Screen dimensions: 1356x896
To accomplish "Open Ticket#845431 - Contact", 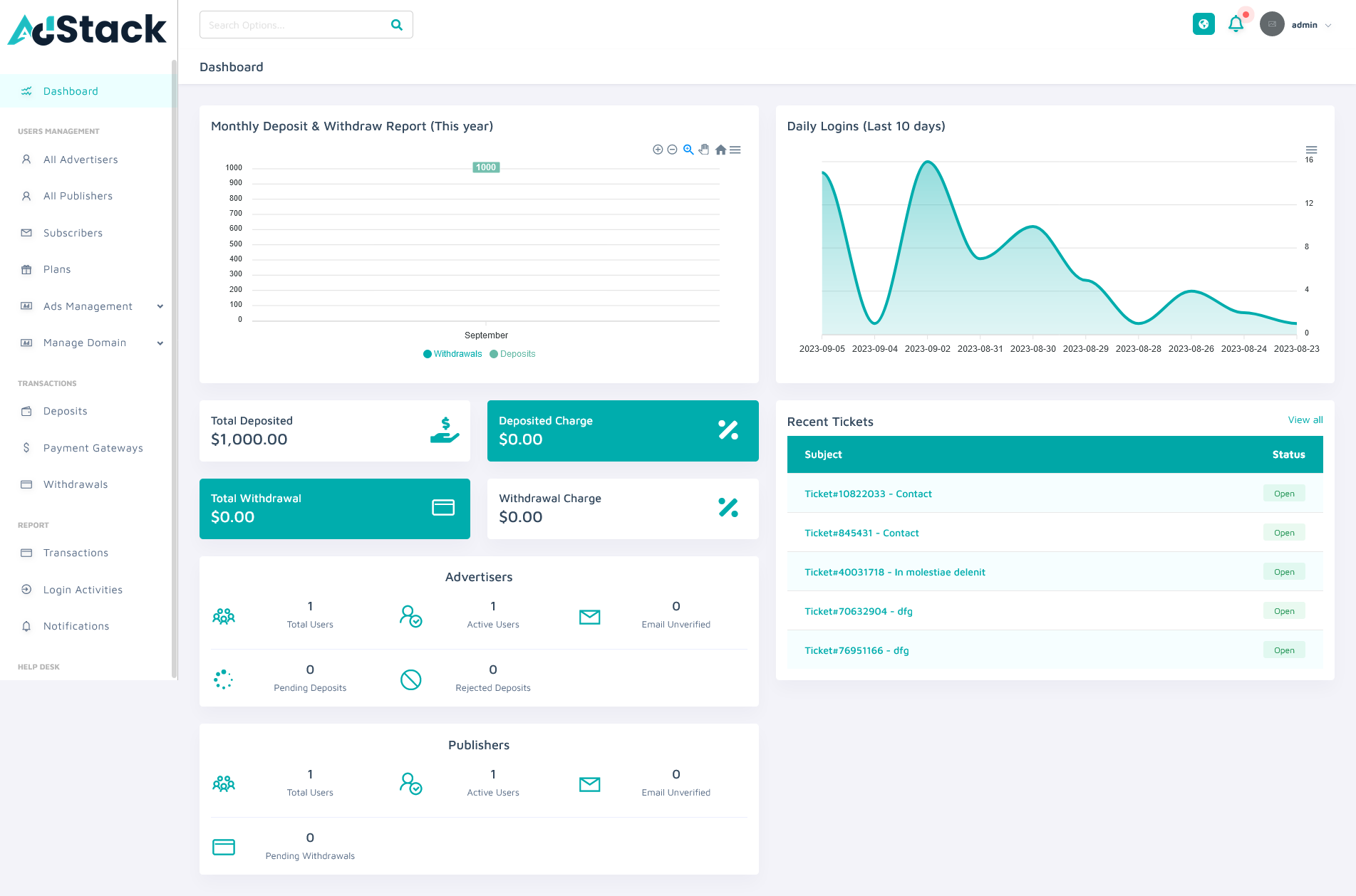I will click(861, 532).
